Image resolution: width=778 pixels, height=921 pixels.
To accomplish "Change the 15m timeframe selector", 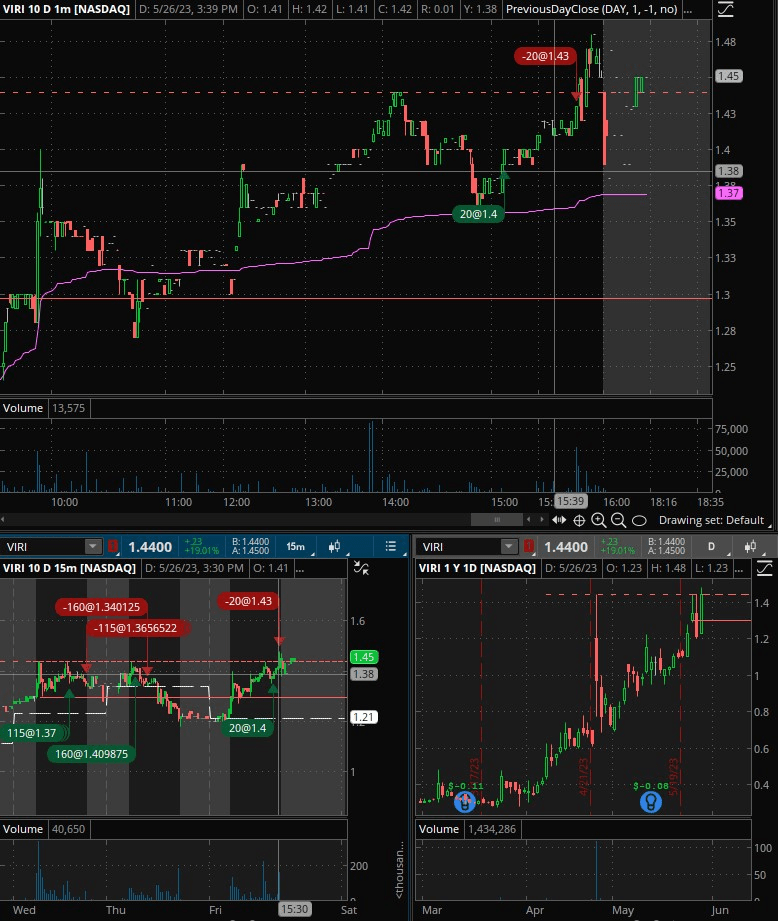I will click(295, 547).
